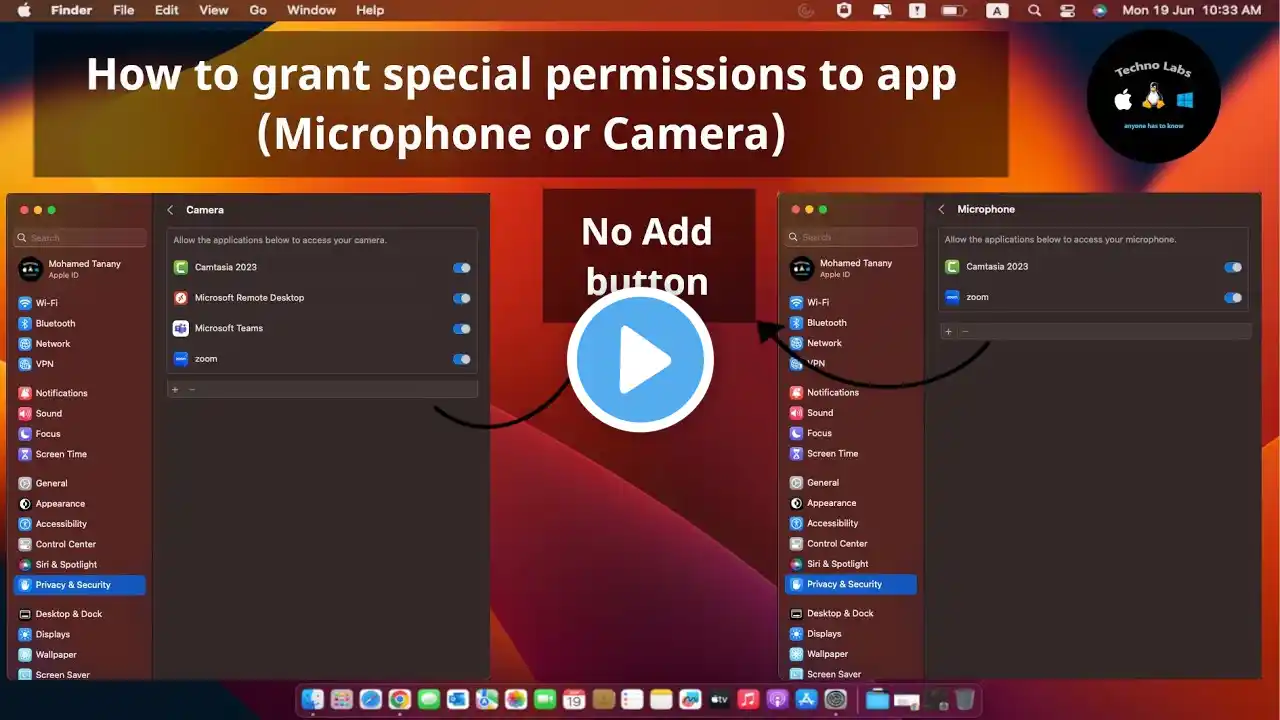Open the Finder menu

pos(71,10)
